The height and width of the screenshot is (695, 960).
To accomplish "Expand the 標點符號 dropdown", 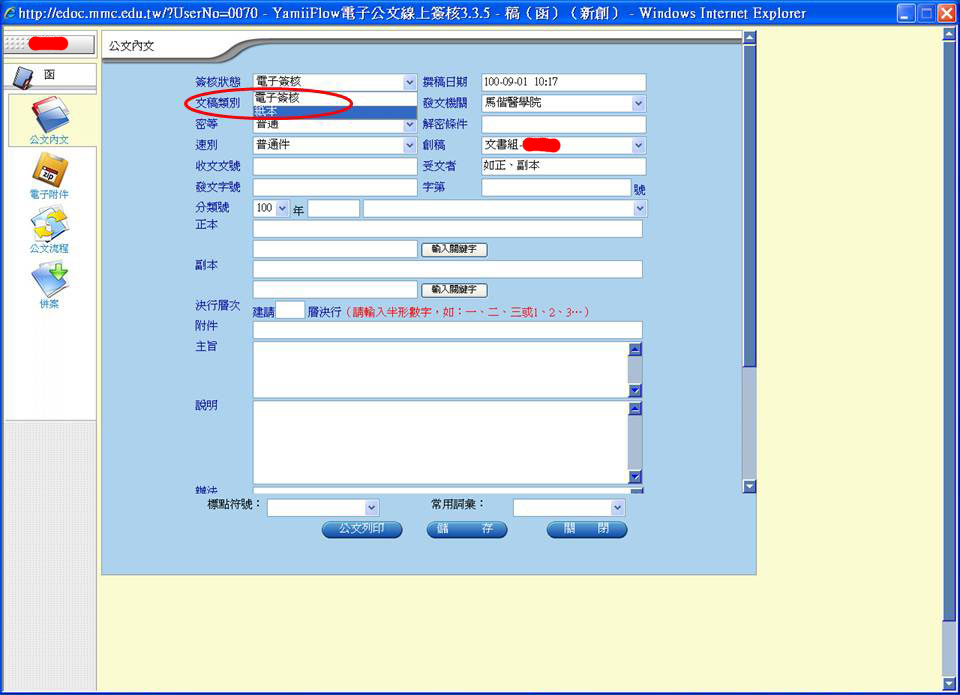I will pos(372,508).
